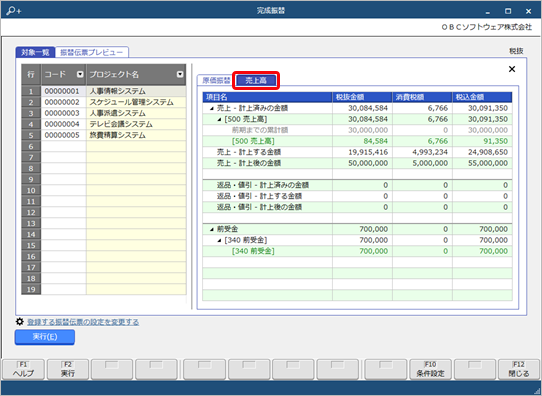Select project 旅費精算システム row
The image size is (542, 396).
point(136,135)
